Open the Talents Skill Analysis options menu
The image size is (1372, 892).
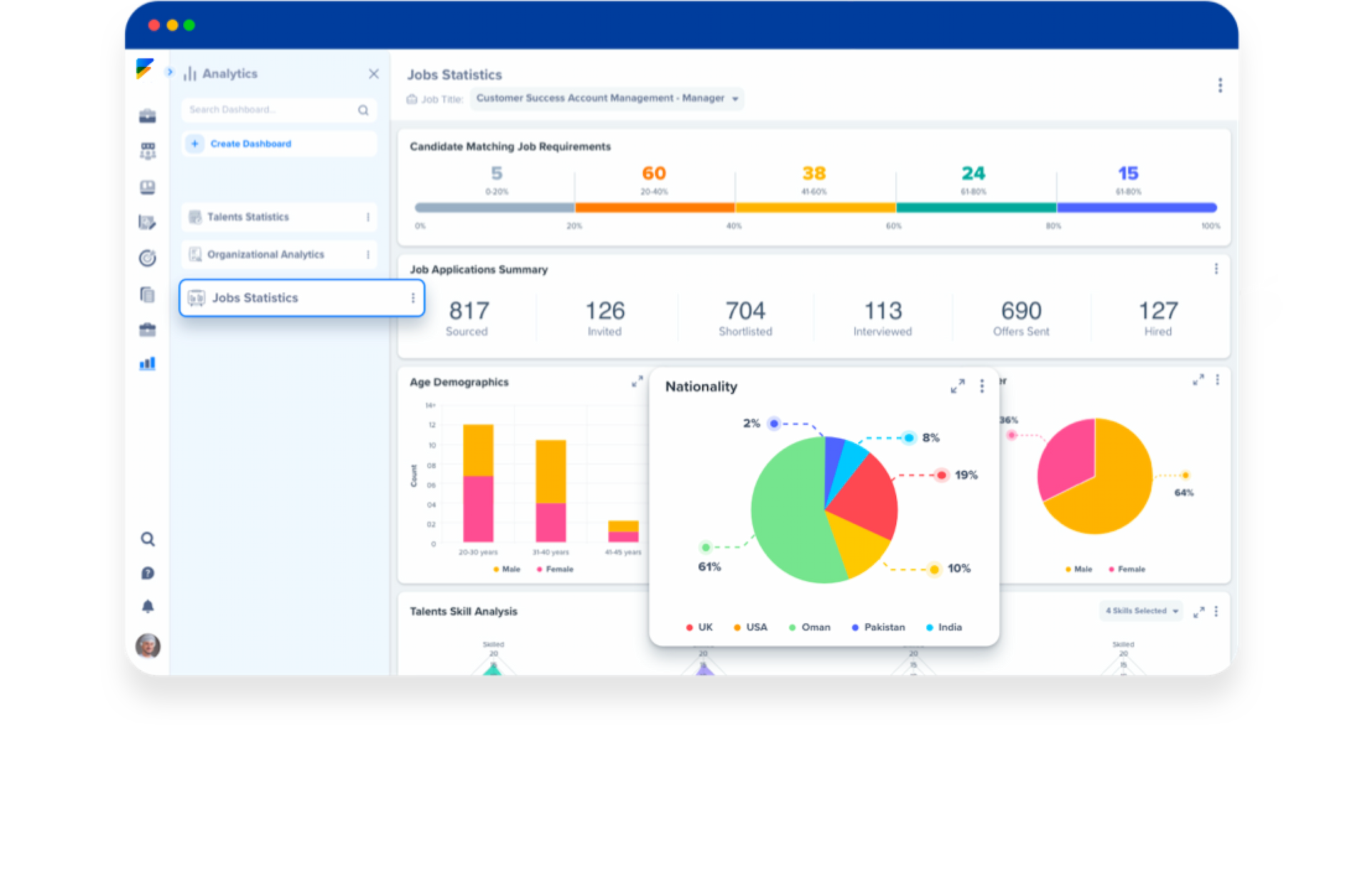pyautogui.click(x=1216, y=612)
